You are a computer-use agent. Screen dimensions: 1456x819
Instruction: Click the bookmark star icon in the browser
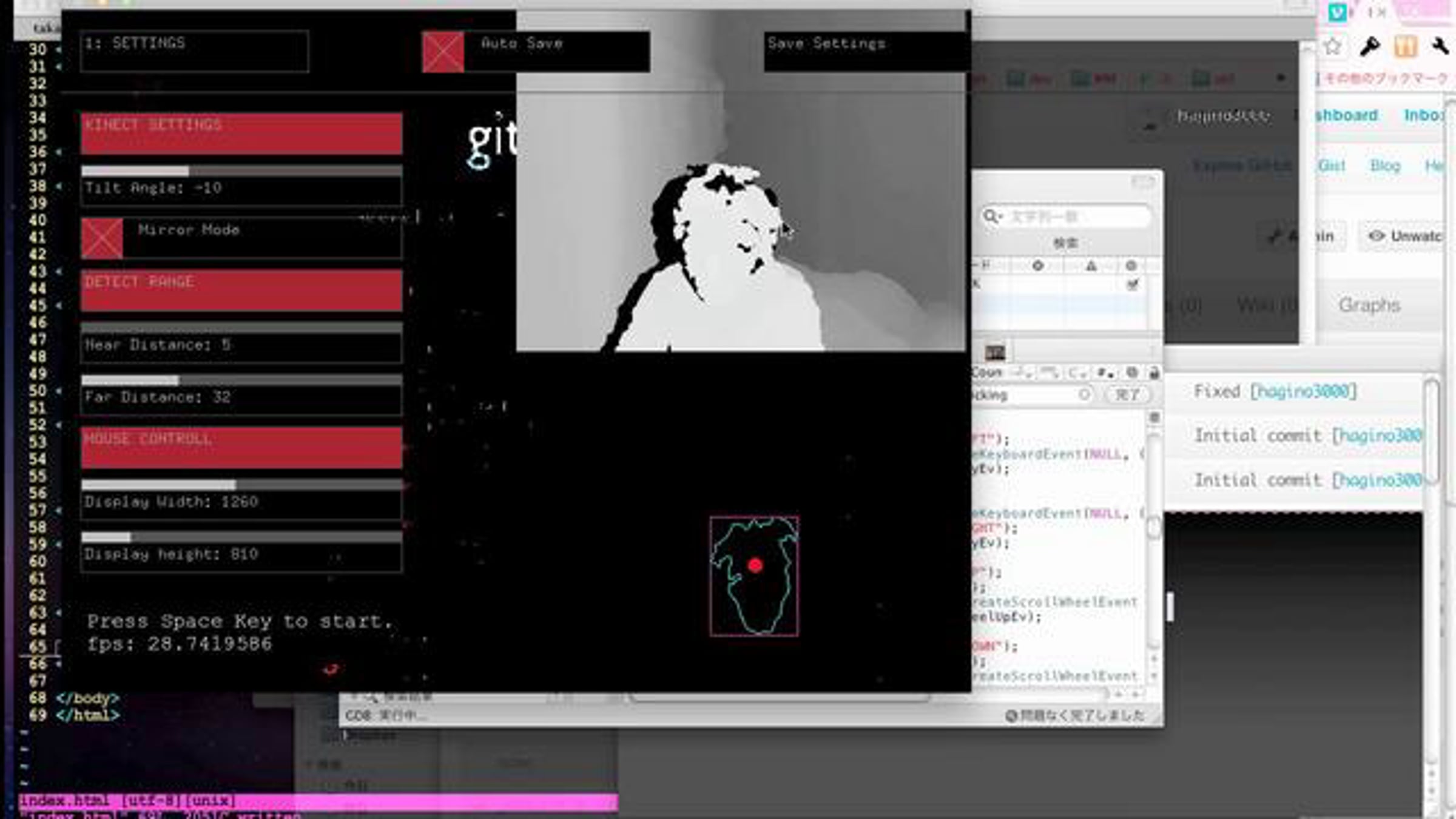click(1333, 46)
